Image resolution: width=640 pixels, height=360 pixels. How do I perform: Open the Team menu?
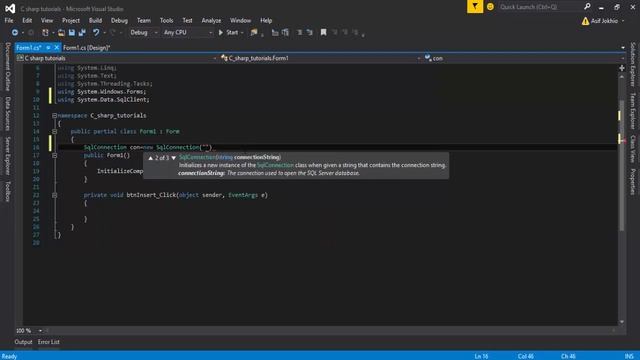click(x=143, y=20)
